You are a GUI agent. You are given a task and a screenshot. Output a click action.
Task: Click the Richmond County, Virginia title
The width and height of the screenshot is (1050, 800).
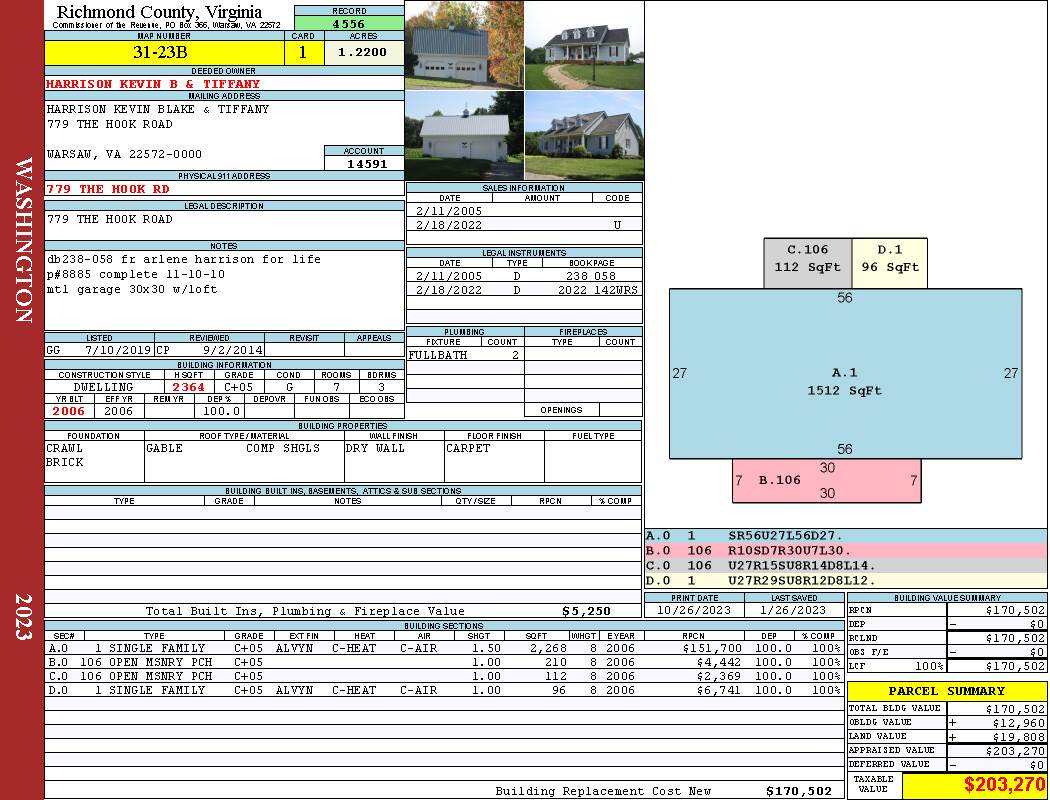tap(159, 11)
